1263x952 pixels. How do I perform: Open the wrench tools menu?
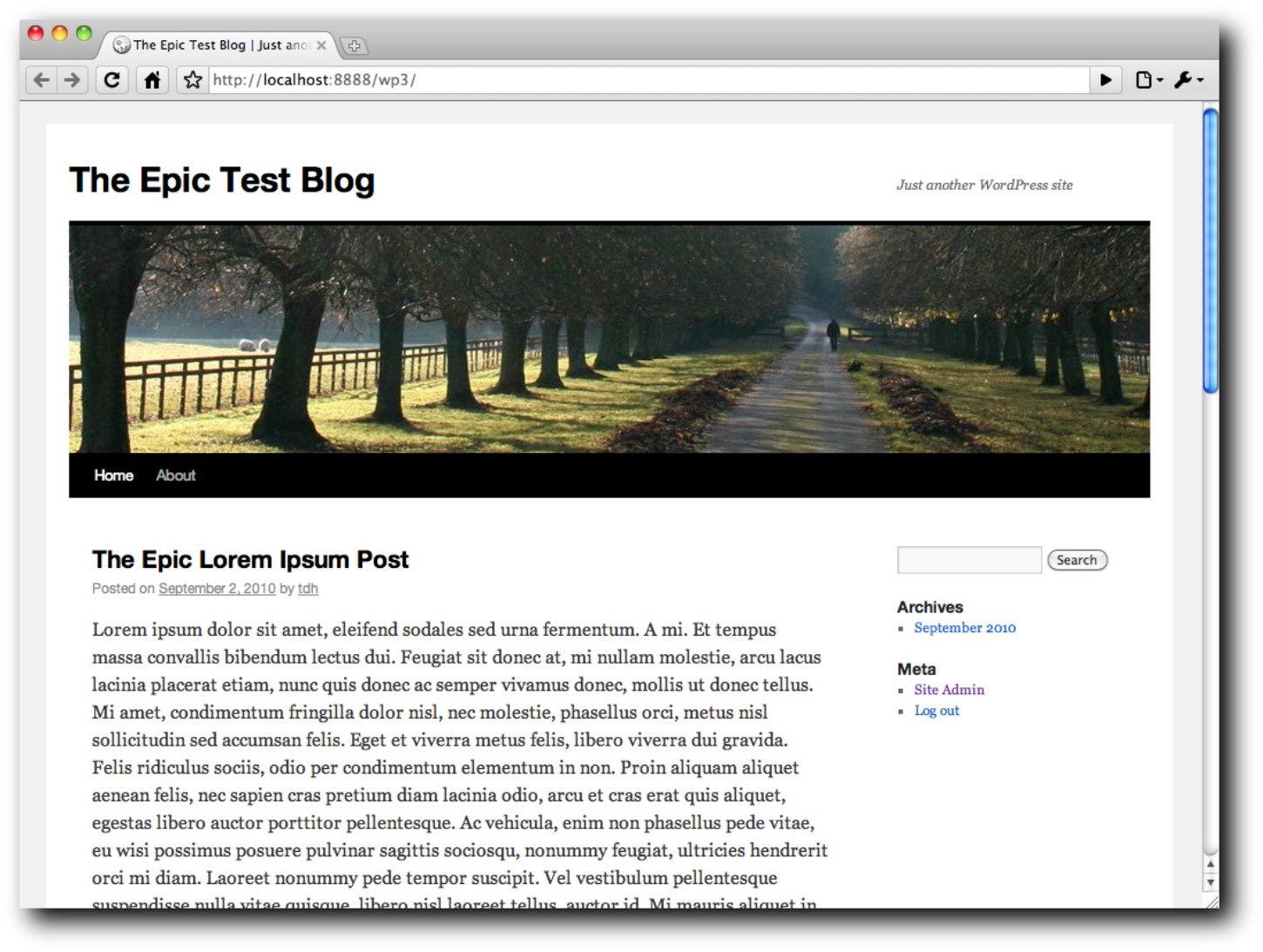point(1188,80)
